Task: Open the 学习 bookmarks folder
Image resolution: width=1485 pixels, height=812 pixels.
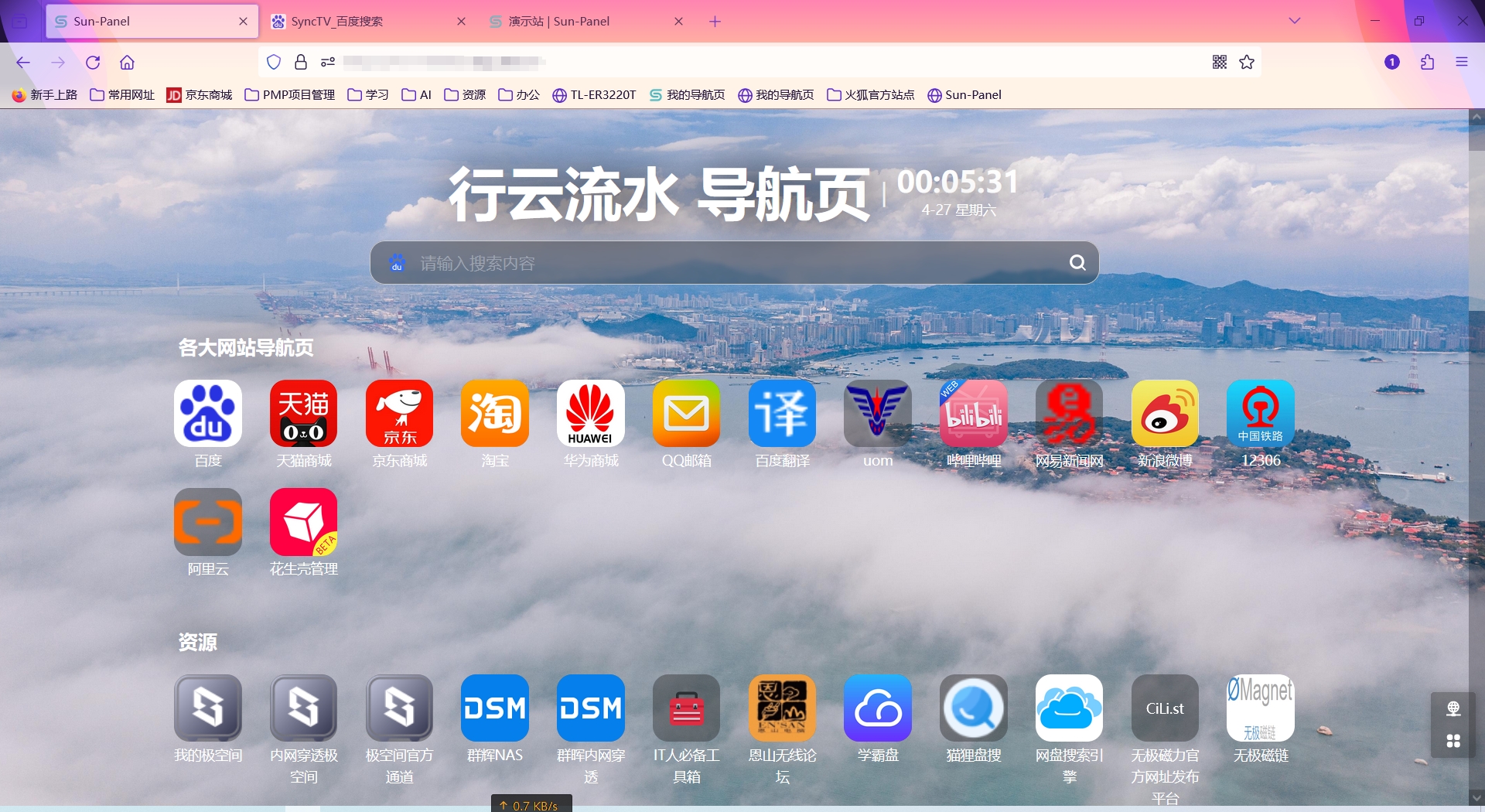Action: coord(368,95)
